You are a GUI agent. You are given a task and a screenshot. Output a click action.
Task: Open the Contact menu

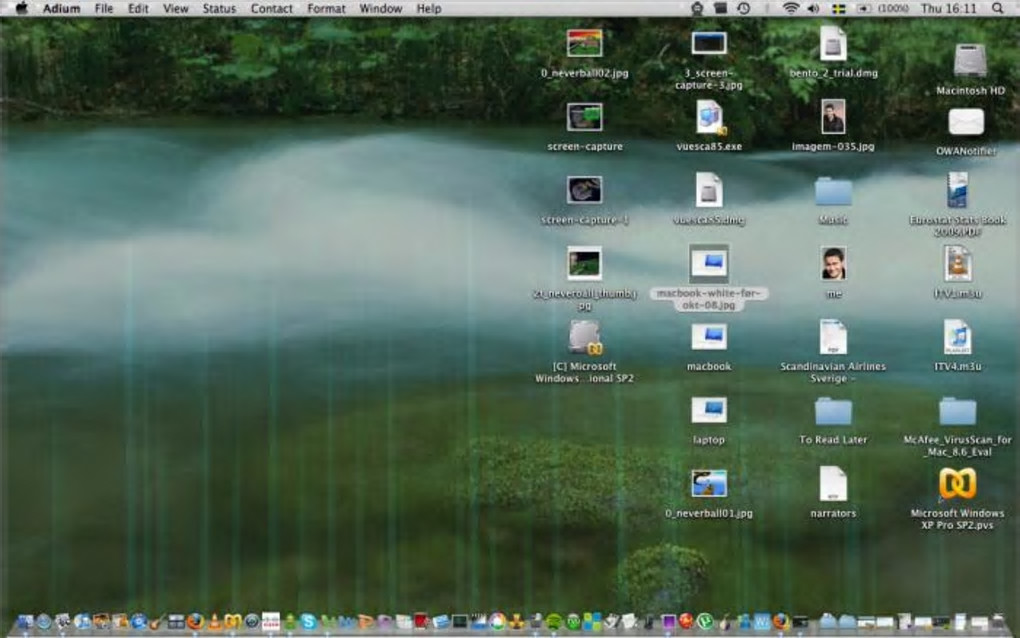[x=271, y=8]
